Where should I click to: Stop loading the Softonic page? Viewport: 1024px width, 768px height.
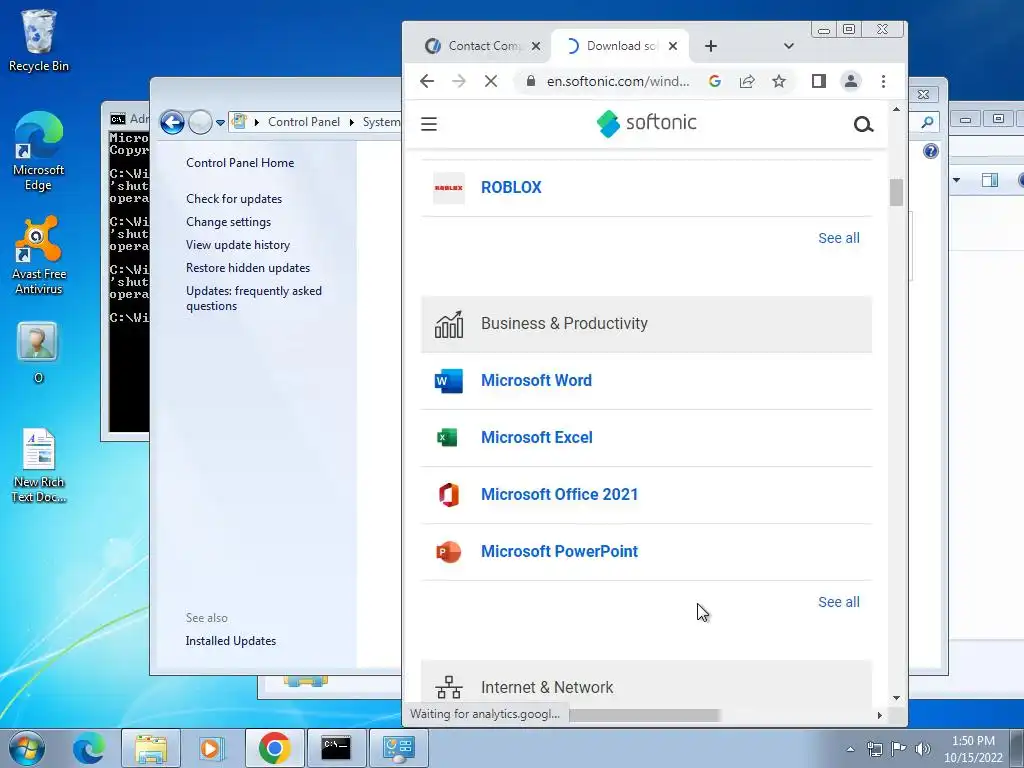[491, 81]
